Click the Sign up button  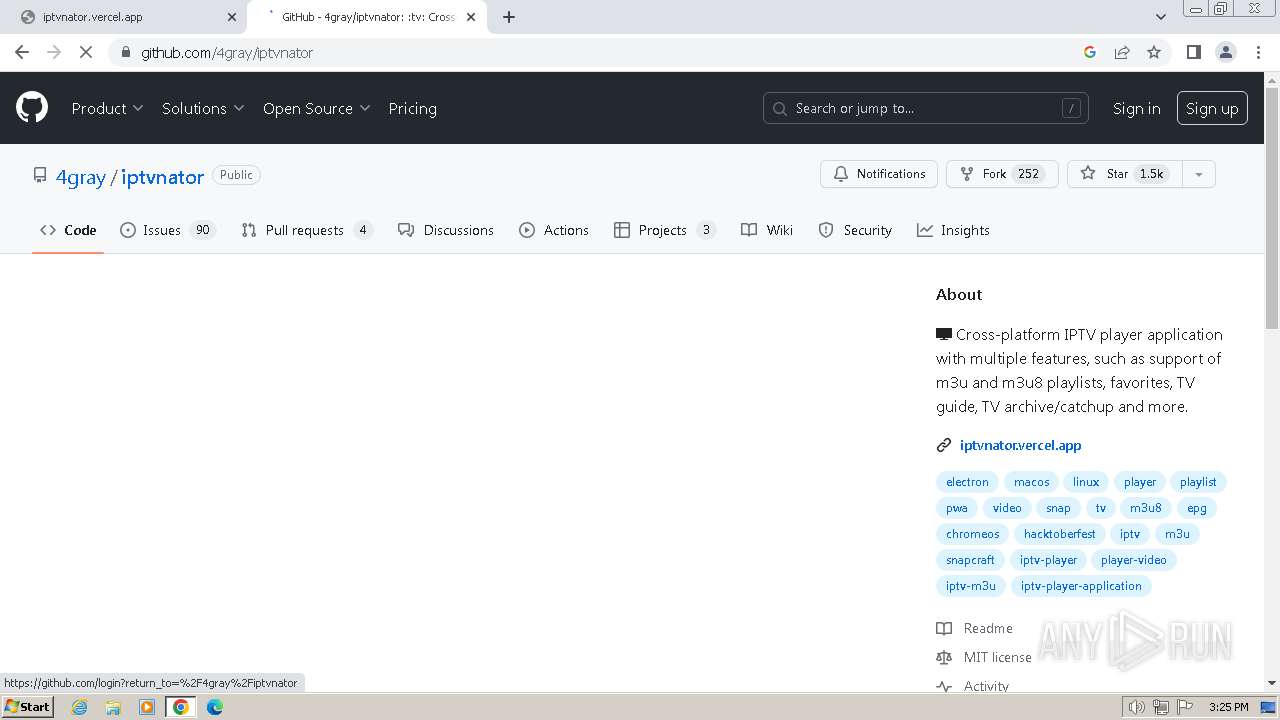pyautogui.click(x=1212, y=108)
